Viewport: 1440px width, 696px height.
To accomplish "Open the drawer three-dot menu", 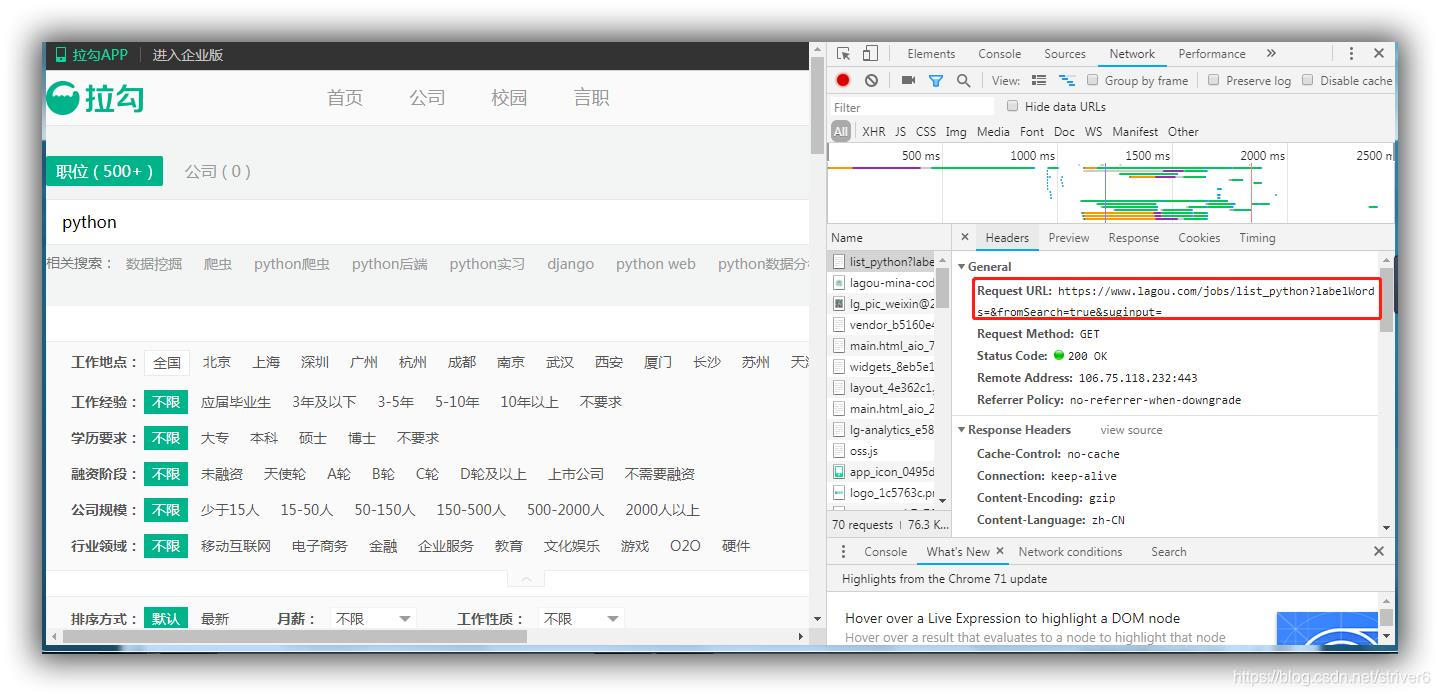I will [843, 552].
